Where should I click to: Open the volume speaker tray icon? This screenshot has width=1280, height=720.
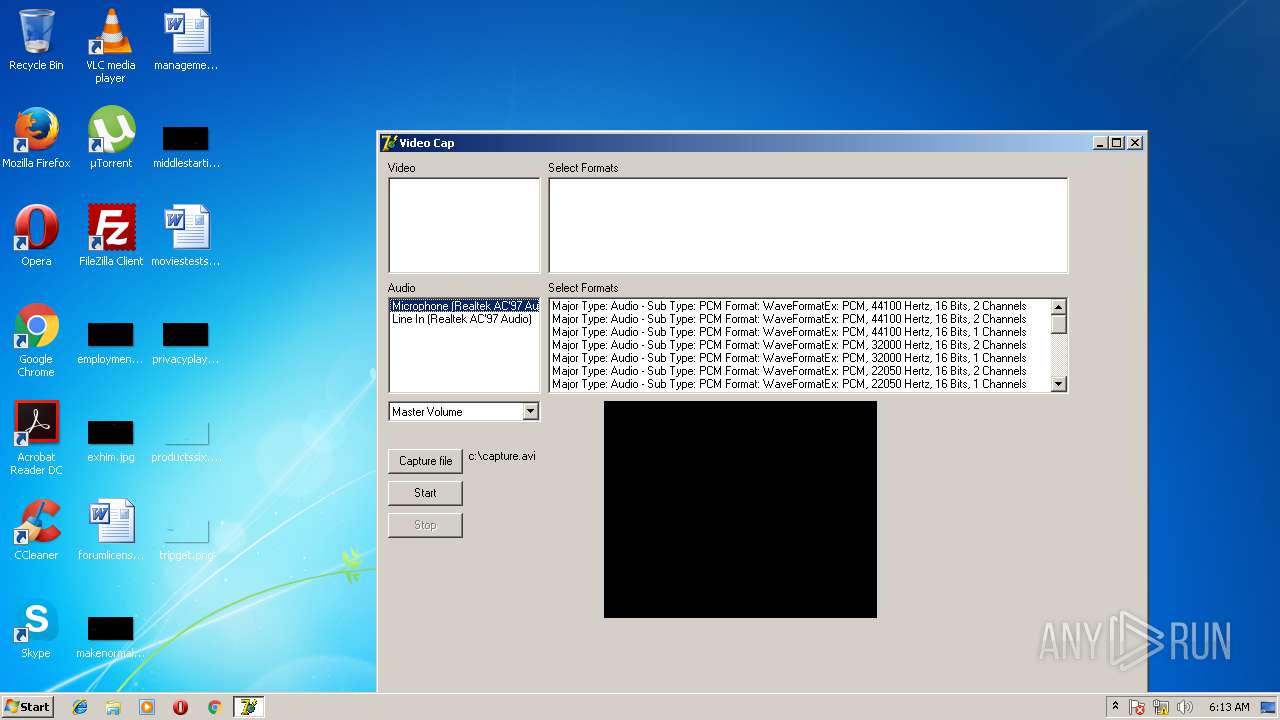[1185, 707]
